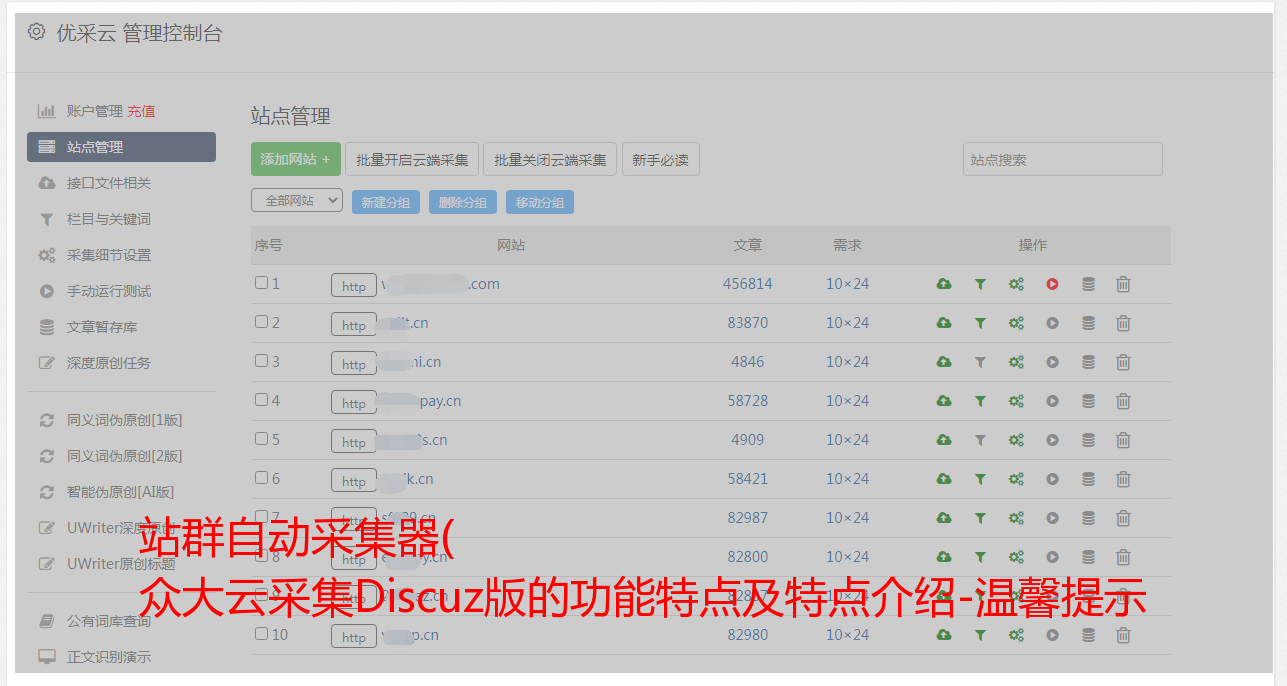This screenshot has width=1287, height=686.
Task: Open database icon in row 3
Action: 1088,362
